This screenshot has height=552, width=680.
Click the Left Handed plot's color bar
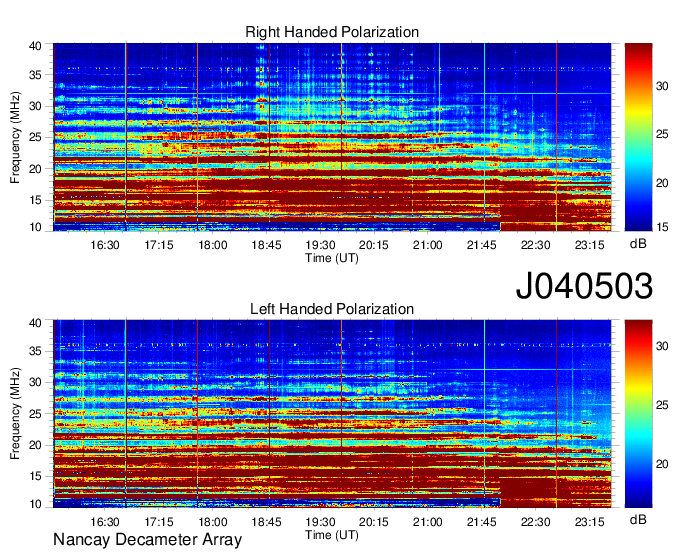pos(638,414)
